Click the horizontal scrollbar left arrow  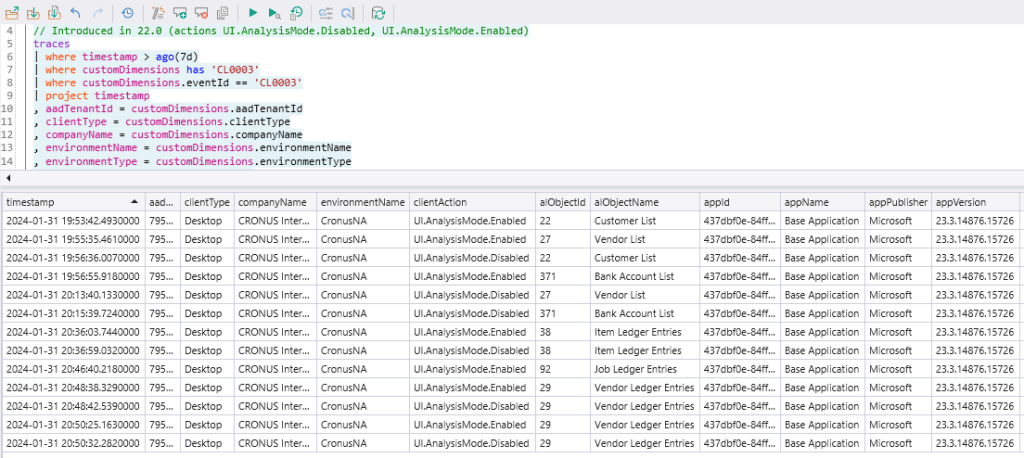pos(6,177)
